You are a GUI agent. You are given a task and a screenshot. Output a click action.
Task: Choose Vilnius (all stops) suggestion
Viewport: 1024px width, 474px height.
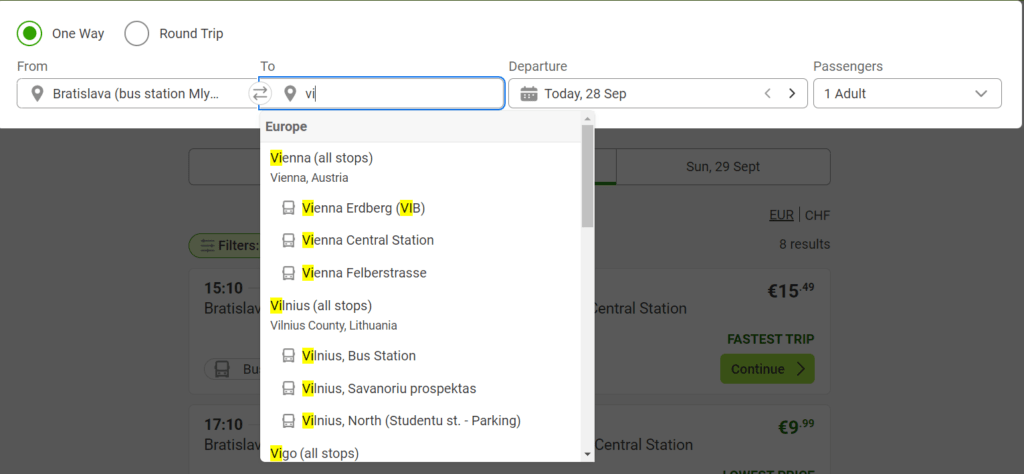pos(321,305)
